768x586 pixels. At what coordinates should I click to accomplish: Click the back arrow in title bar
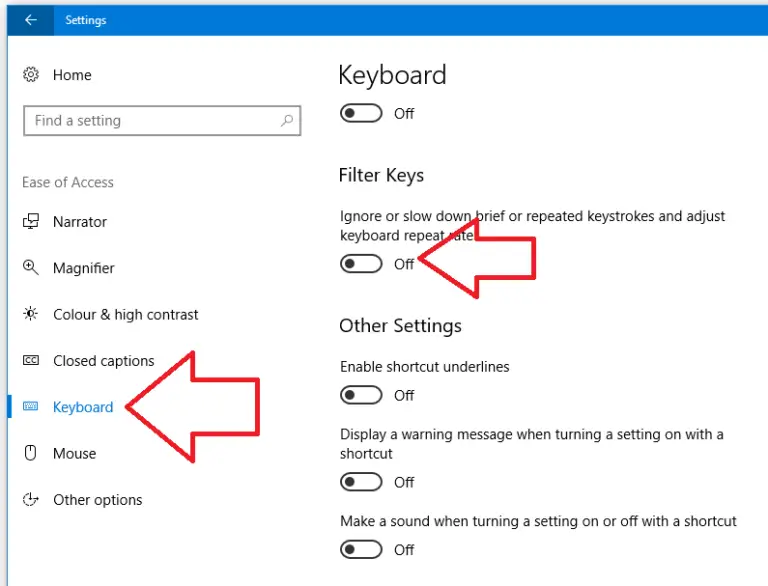[x=31, y=20]
